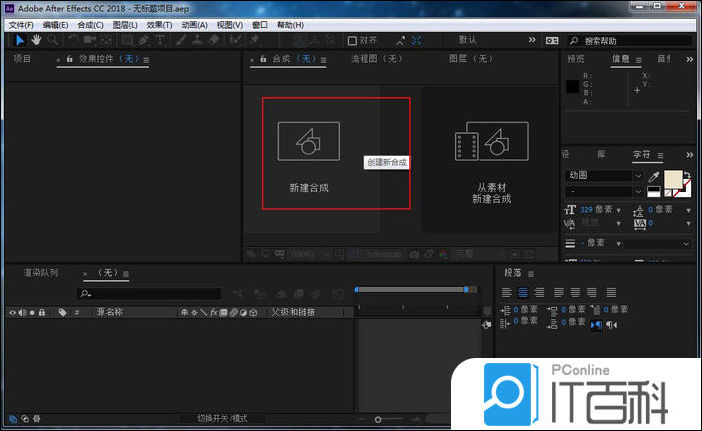Viewport: 702px width, 431px height.
Task: Select the Type (T) tool
Action: [160, 40]
